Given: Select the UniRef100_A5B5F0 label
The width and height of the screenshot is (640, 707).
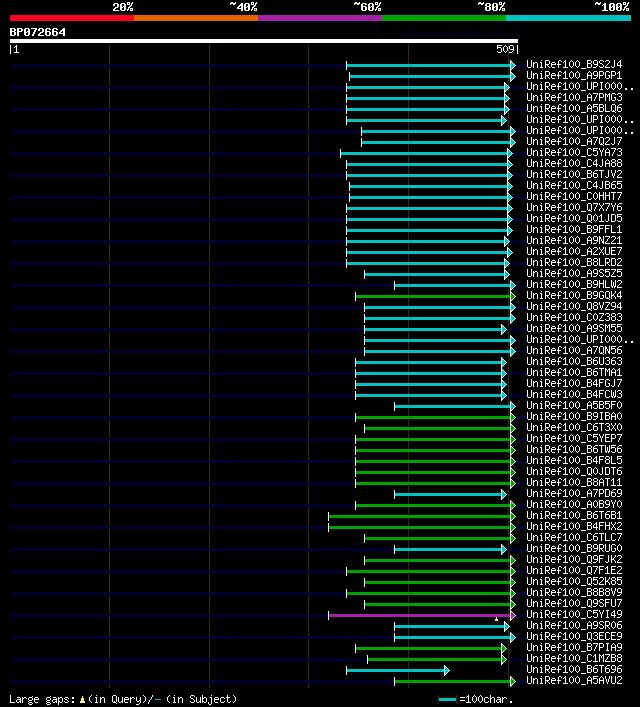Looking at the screenshot, I should pos(574,405).
